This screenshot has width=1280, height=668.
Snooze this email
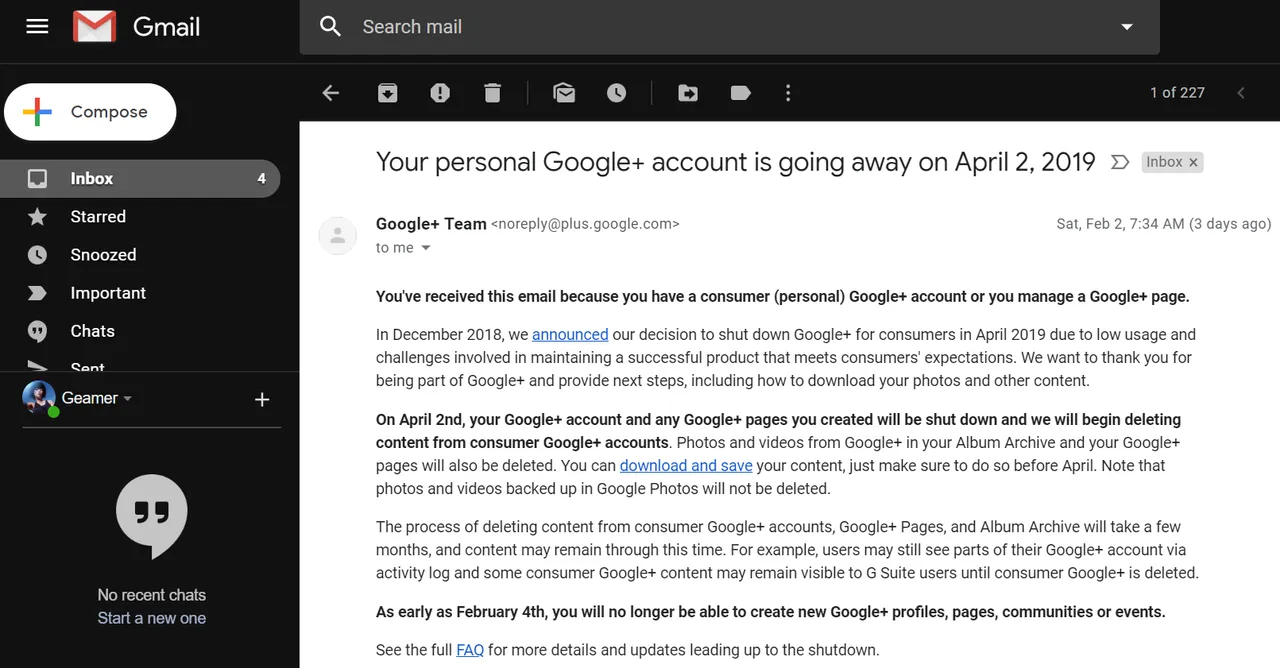(x=617, y=93)
